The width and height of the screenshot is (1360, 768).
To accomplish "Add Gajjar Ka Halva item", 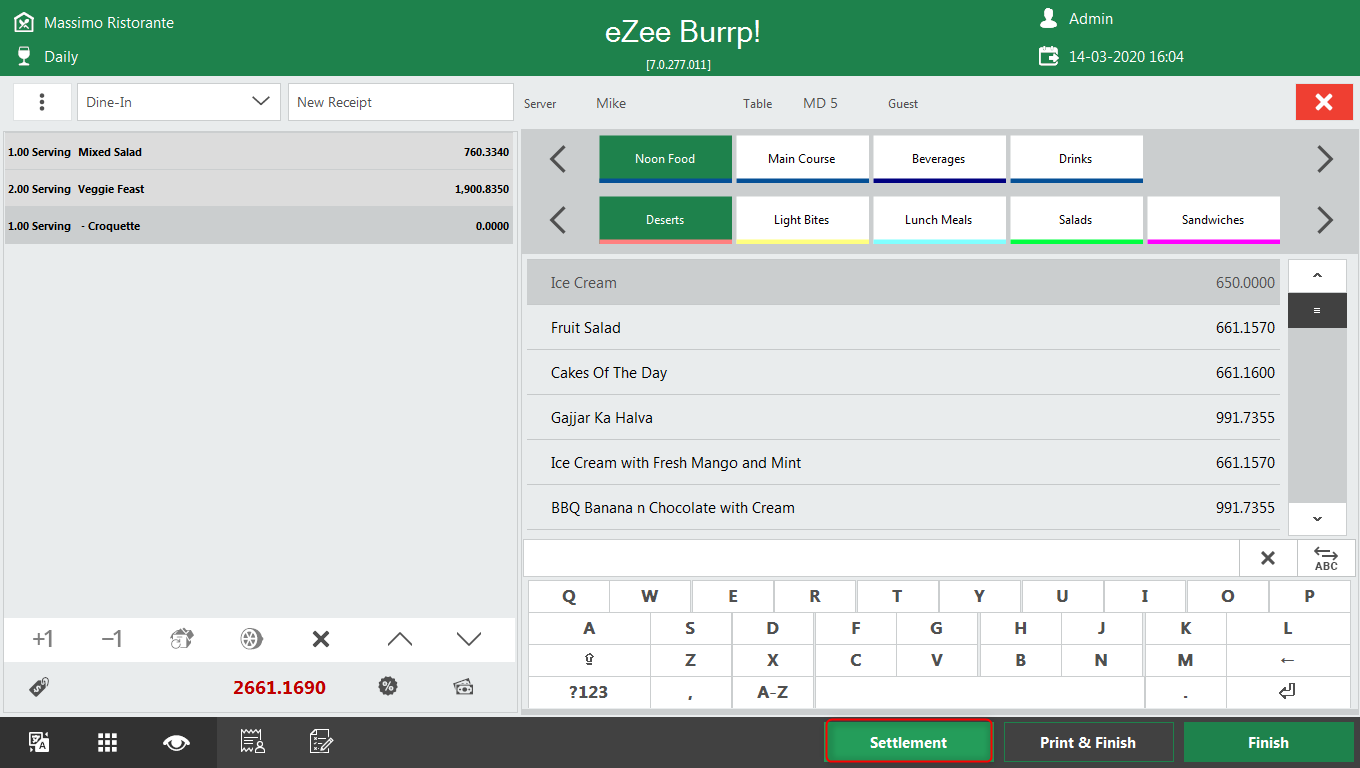I will (903, 418).
